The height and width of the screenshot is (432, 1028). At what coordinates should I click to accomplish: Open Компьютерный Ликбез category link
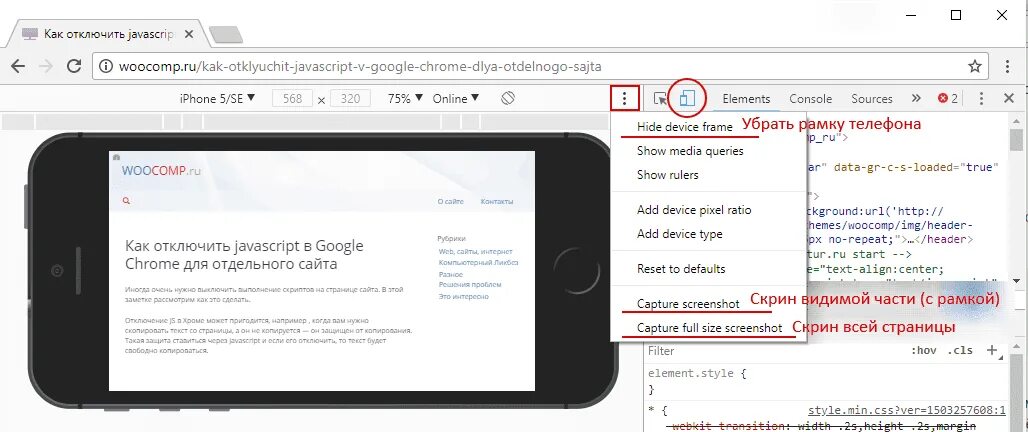click(x=479, y=263)
